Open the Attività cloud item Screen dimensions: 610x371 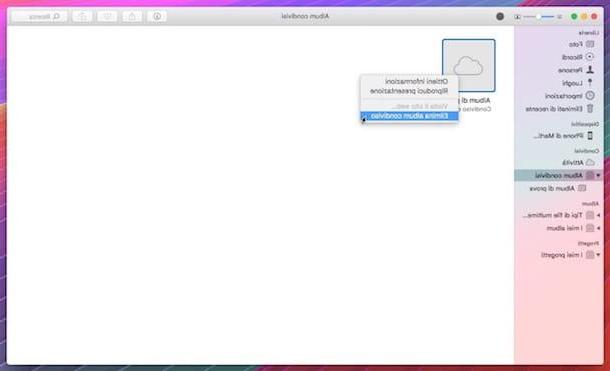tap(578, 162)
